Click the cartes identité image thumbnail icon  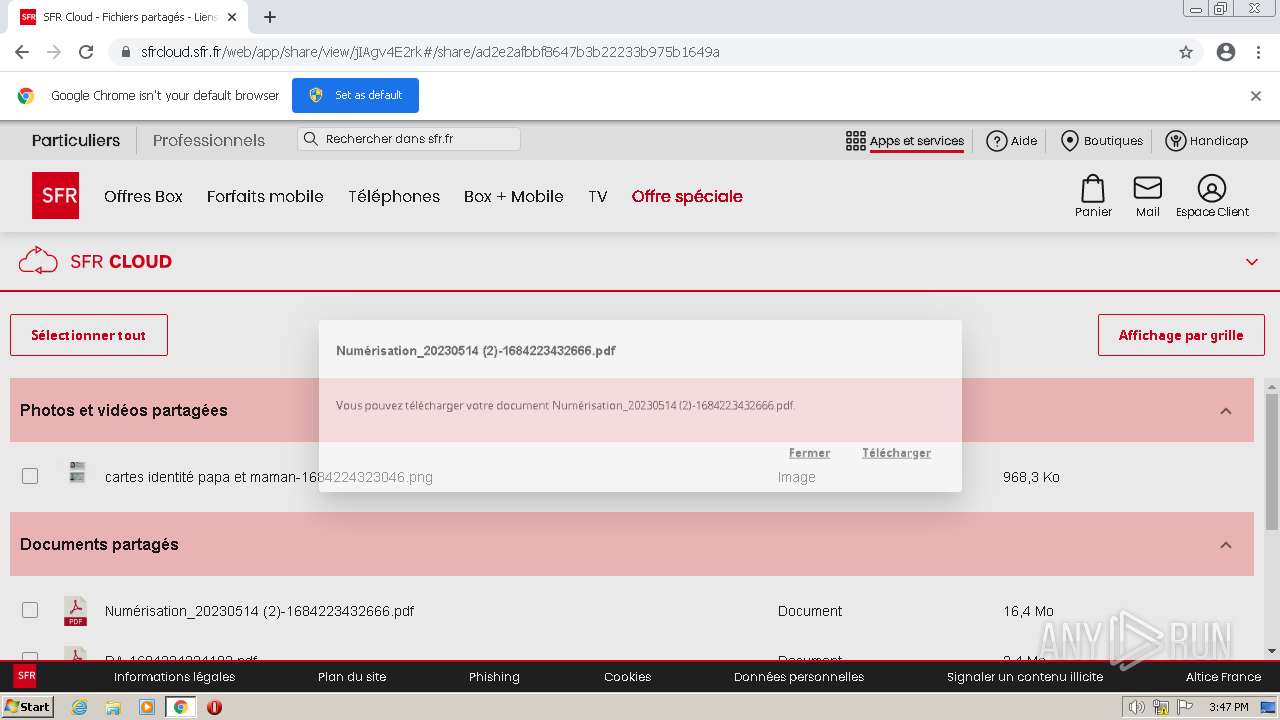(x=77, y=473)
